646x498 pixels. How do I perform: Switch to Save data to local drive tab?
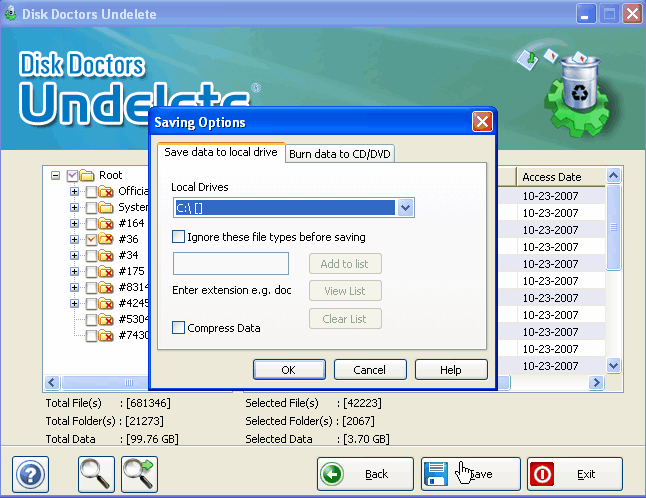[x=221, y=152]
